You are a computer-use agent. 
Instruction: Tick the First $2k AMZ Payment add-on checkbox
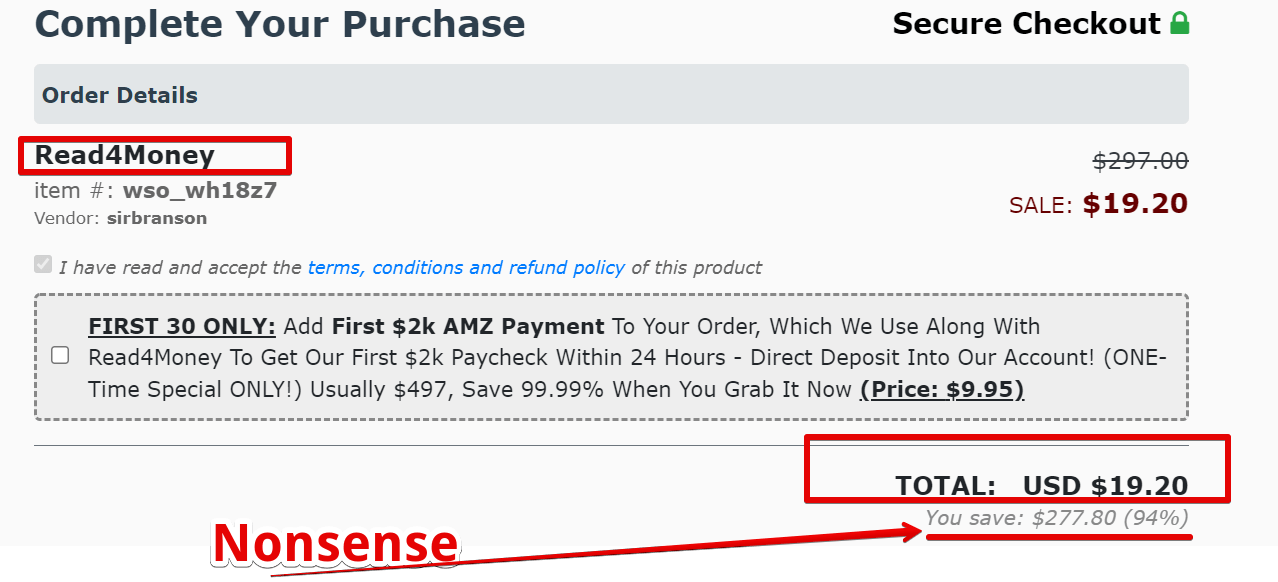coord(61,355)
